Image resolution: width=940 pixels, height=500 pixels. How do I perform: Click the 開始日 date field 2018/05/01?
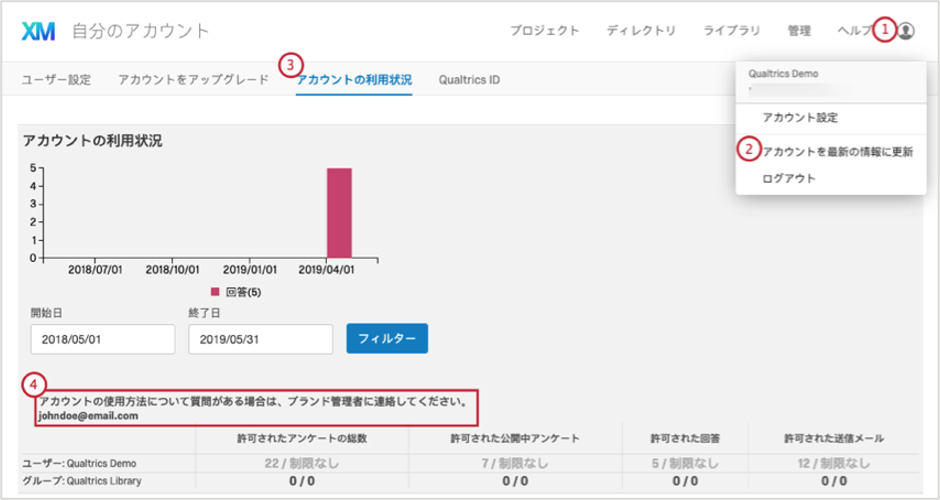pyautogui.click(x=103, y=339)
